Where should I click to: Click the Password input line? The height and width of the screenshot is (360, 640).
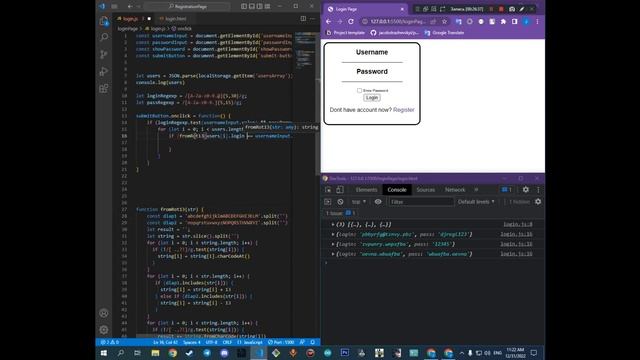pyautogui.click(x=372, y=79)
